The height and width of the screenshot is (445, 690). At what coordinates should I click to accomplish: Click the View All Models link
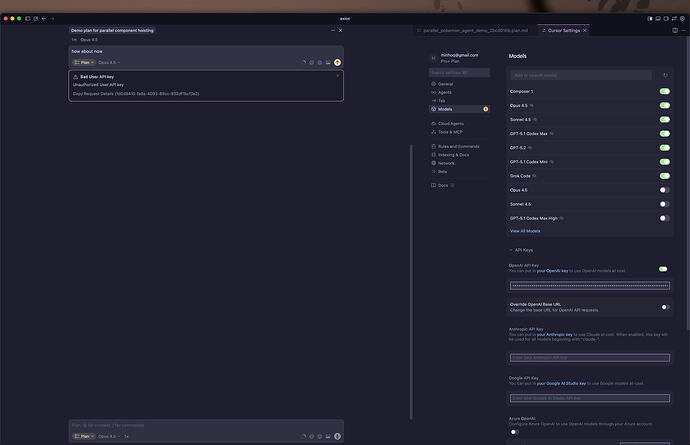525,231
